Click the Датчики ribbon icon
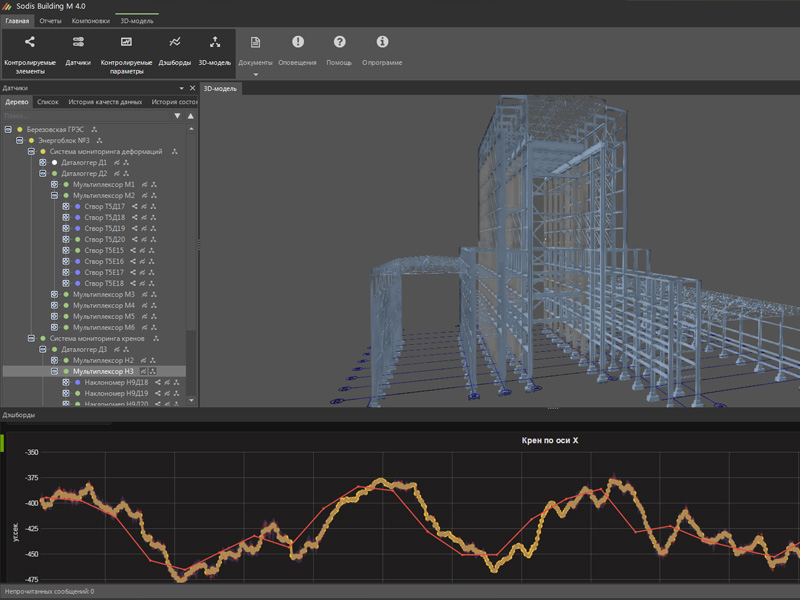This screenshot has height=600, width=800. 78,42
